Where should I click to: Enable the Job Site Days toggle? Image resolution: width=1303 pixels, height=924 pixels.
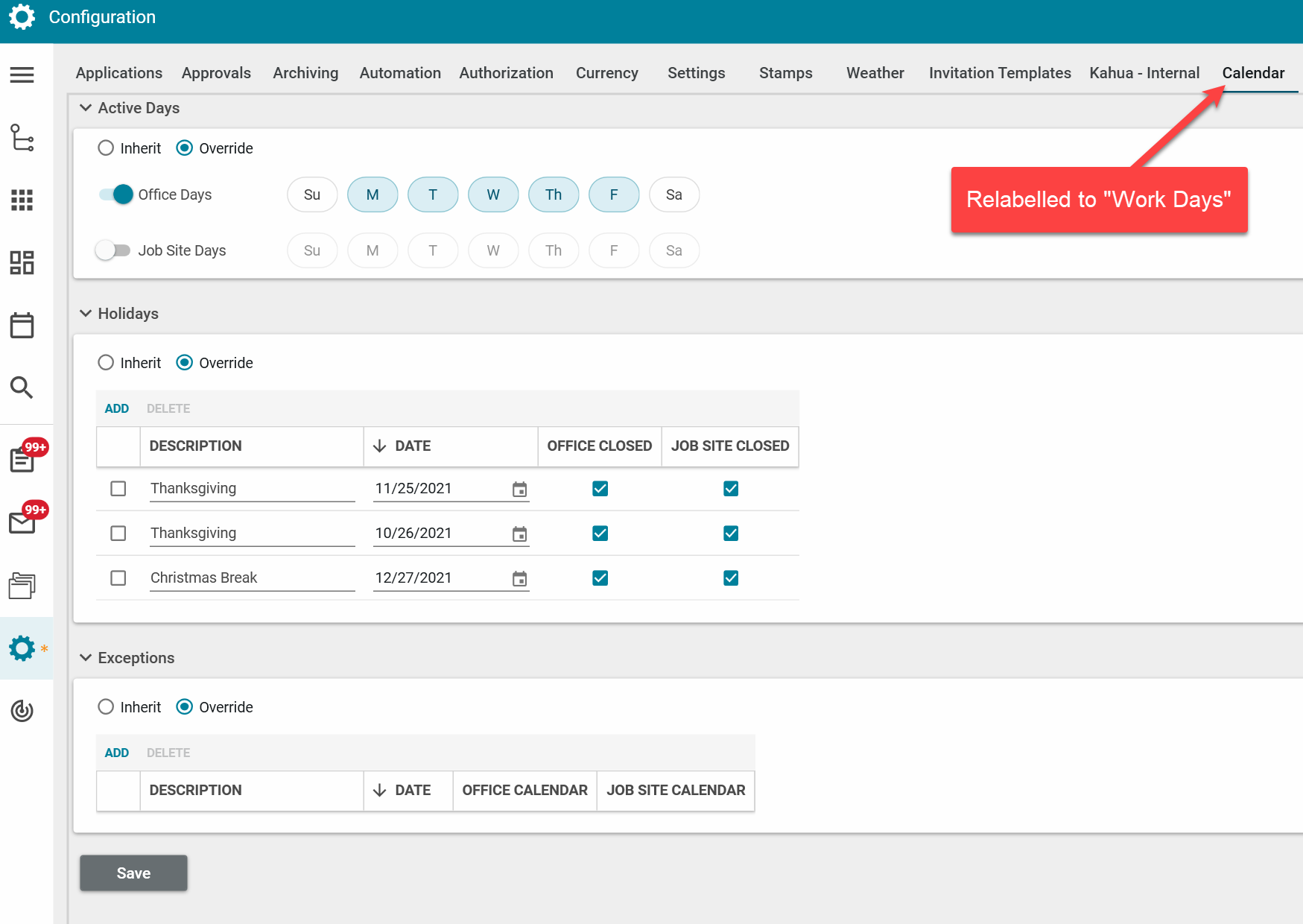coord(113,250)
